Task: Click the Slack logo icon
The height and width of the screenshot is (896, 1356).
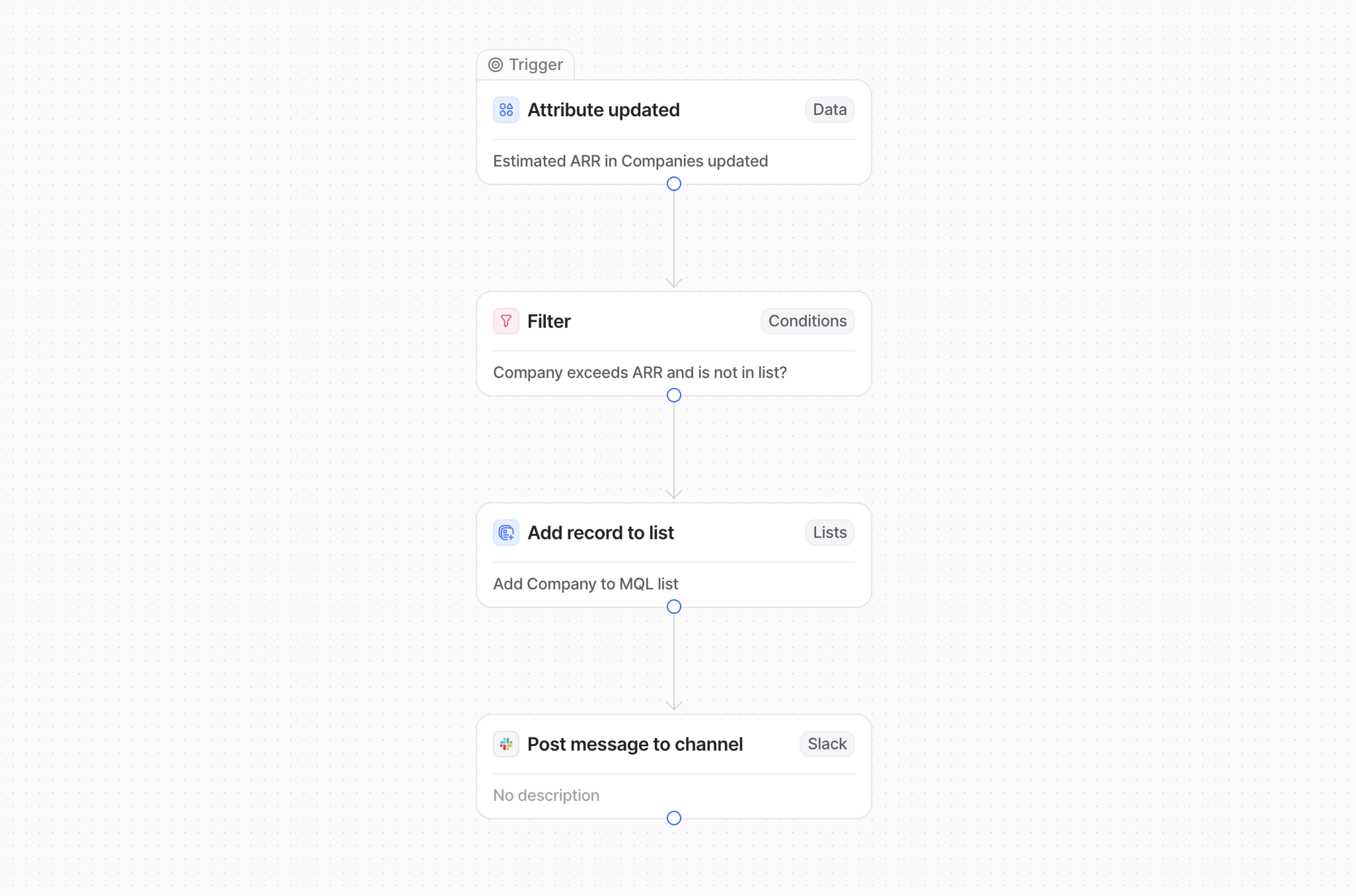Action: tap(506, 744)
